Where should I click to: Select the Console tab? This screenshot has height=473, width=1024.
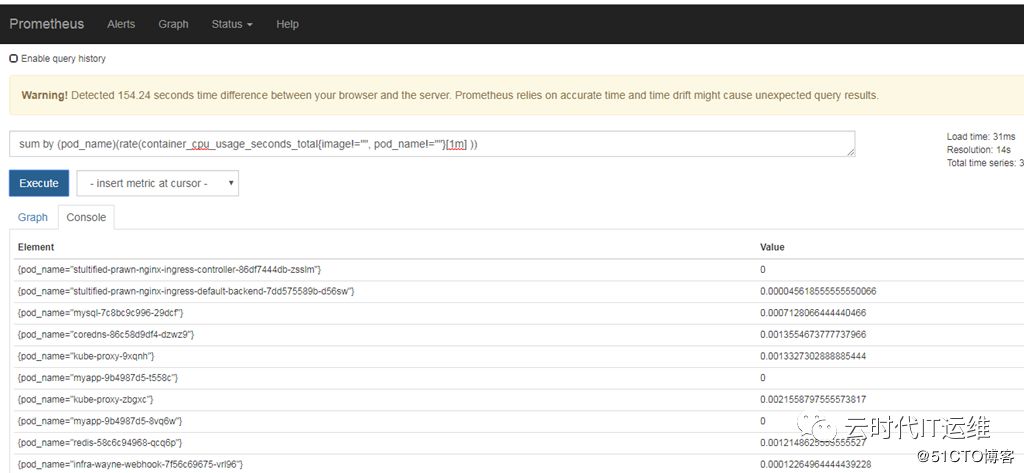pyautogui.click(x=86, y=217)
